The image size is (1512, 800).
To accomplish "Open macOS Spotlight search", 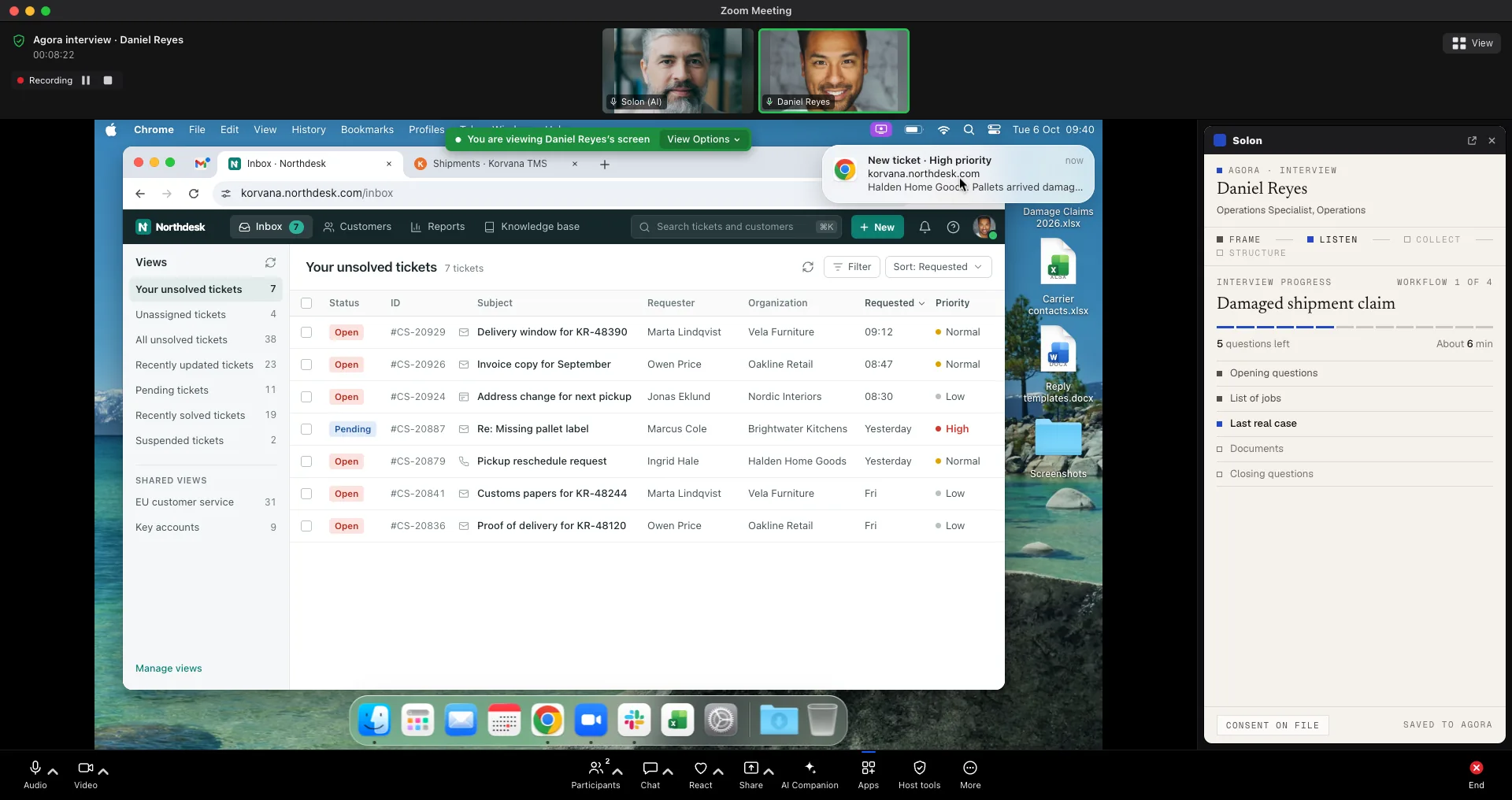I will [x=969, y=129].
